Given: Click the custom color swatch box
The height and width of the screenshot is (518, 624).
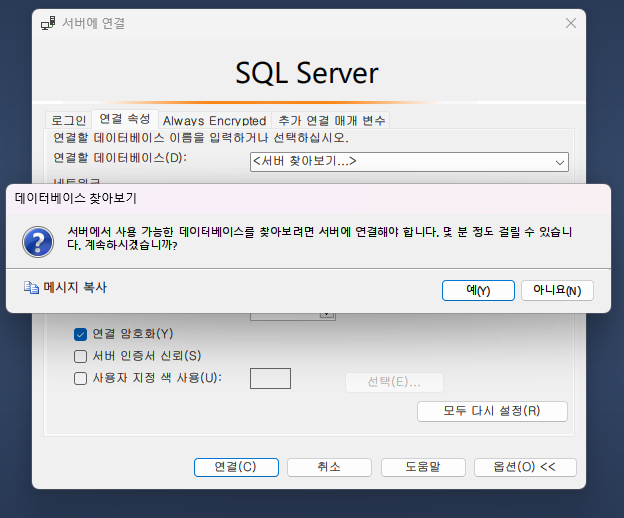Looking at the screenshot, I should [270, 378].
